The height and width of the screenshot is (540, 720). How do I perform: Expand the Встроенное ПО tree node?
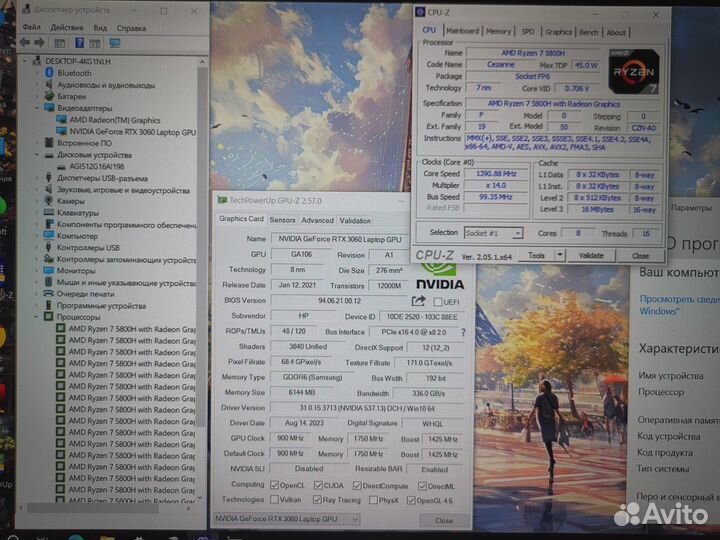tap(37, 143)
